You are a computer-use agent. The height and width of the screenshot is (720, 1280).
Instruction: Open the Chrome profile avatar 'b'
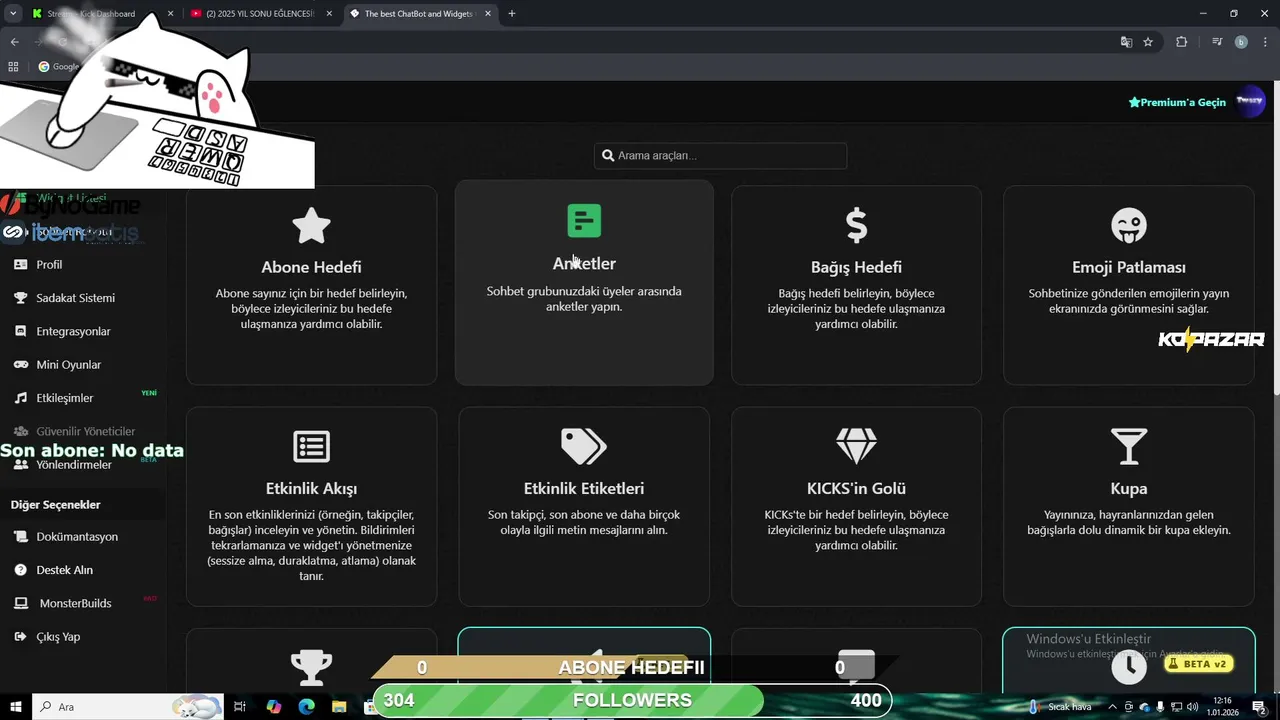(x=1241, y=42)
